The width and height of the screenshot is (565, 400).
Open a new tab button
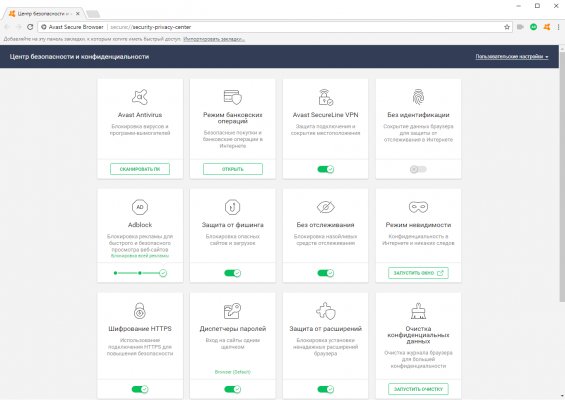[x=93, y=14]
